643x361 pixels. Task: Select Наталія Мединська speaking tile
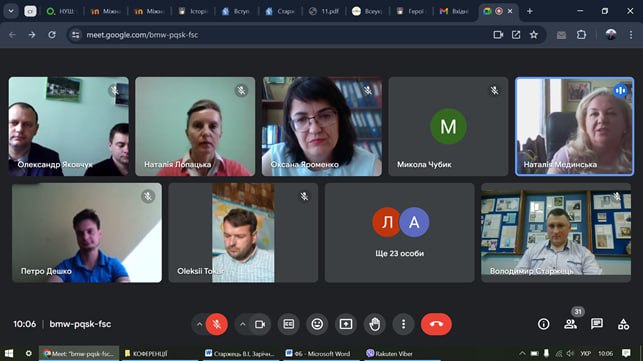pos(575,126)
